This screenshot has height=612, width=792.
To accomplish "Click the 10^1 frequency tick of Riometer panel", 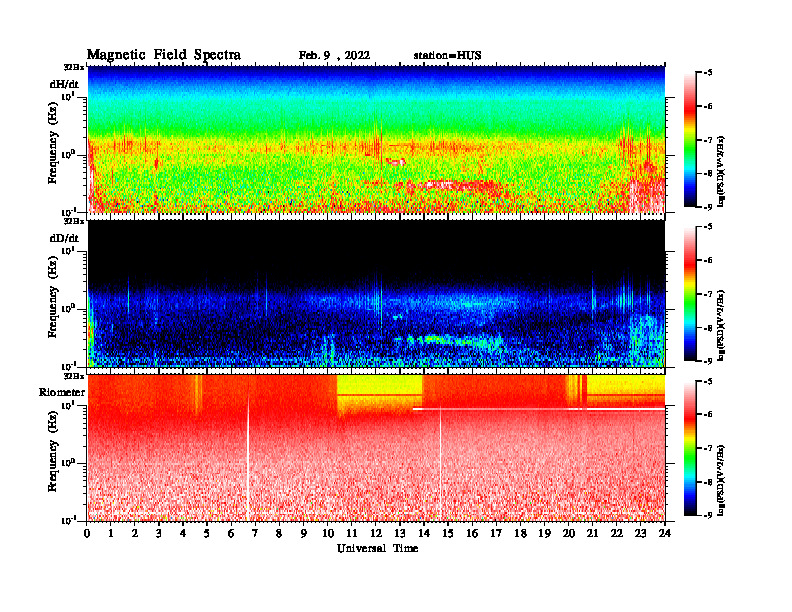I will click(68, 405).
